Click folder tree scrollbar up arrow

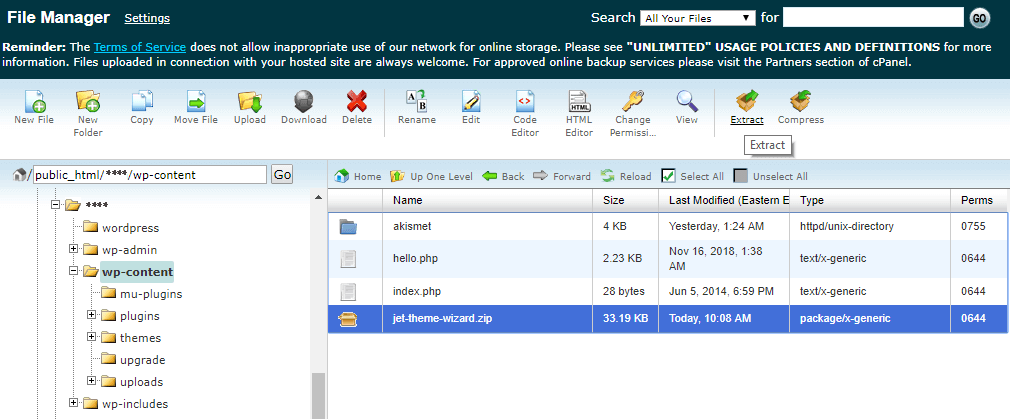pos(318,197)
